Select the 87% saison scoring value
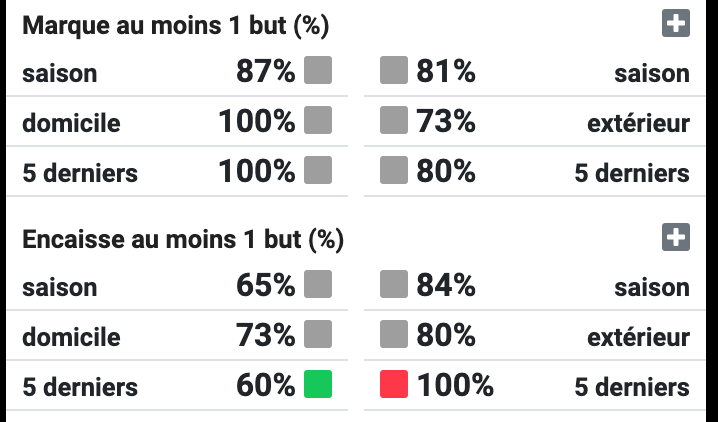Image resolution: width=718 pixels, height=422 pixels. coord(266,71)
